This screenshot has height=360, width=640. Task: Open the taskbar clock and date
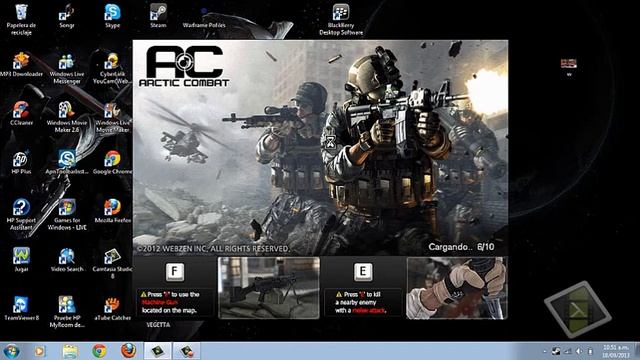pos(616,351)
